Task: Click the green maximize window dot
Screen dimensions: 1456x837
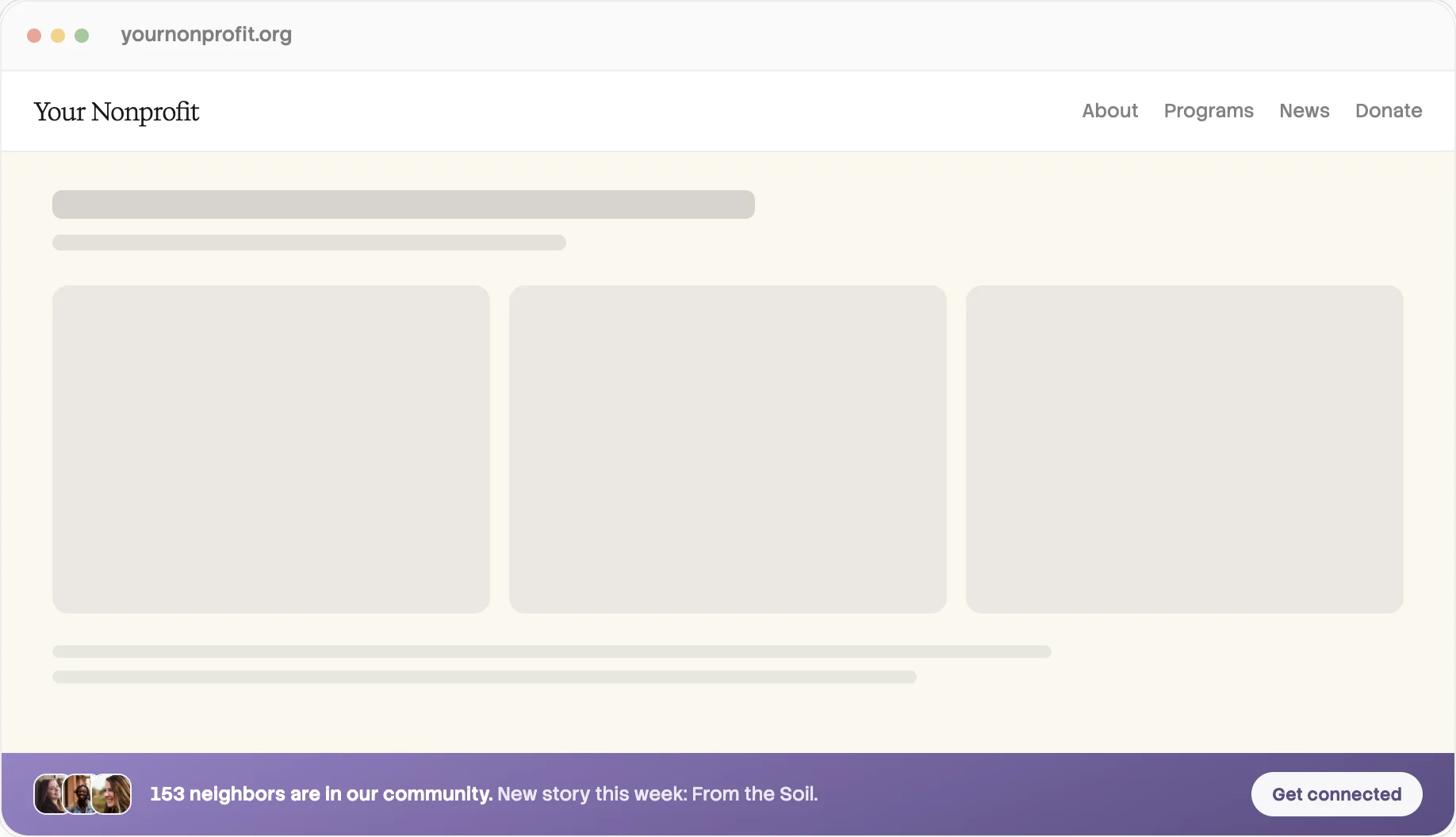Action: (x=82, y=36)
